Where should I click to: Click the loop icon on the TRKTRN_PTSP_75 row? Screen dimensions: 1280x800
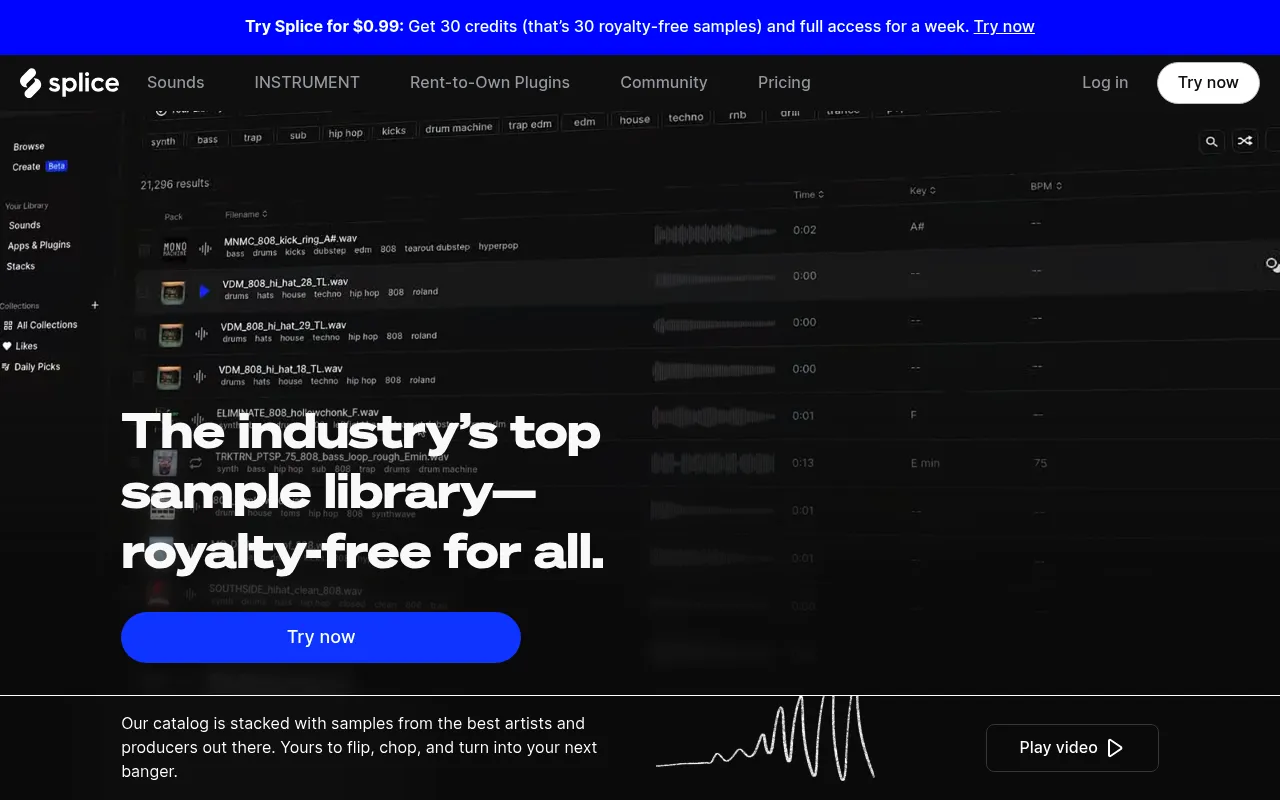(x=195, y=462)
